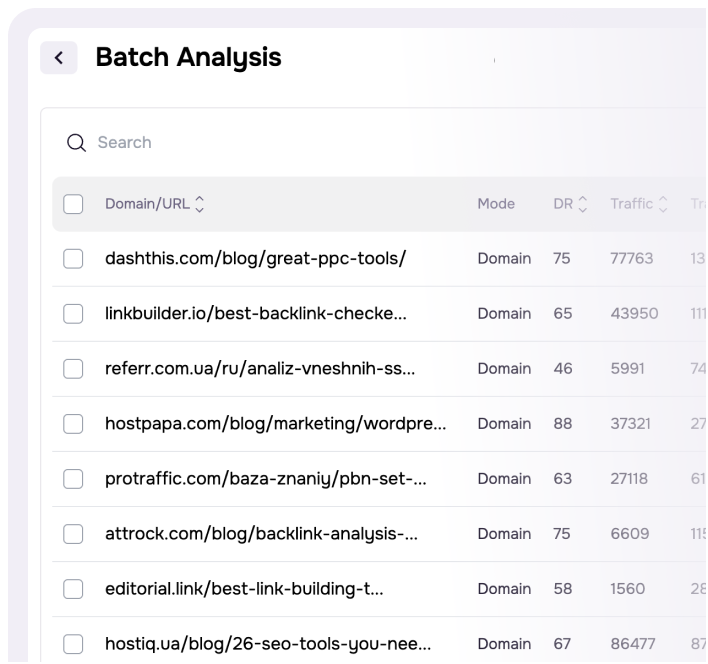The image size is (708, 664).
Task: Sort by DR column arrows
Action: [583, 204]
